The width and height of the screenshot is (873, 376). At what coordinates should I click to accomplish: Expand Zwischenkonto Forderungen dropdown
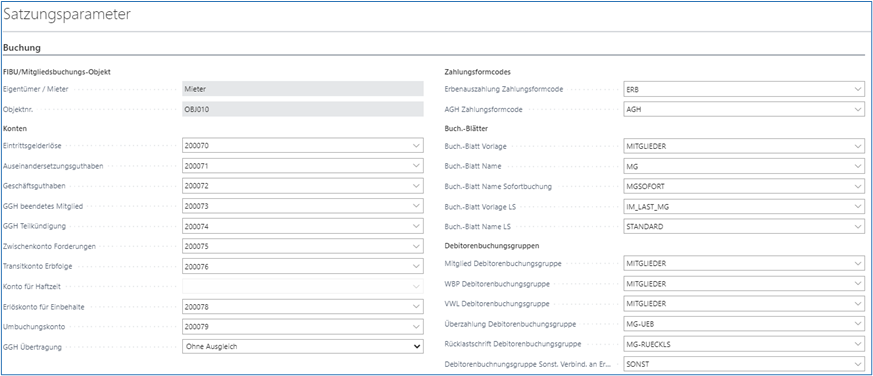point(415,246)
